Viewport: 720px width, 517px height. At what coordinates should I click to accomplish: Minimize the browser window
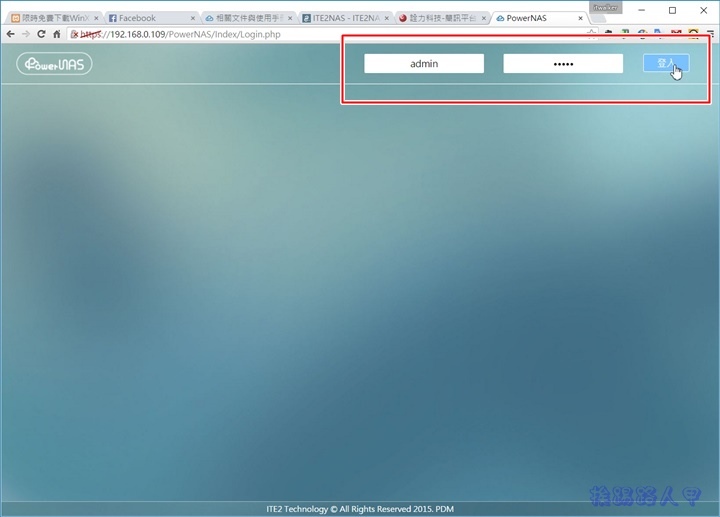click(641, 10)
